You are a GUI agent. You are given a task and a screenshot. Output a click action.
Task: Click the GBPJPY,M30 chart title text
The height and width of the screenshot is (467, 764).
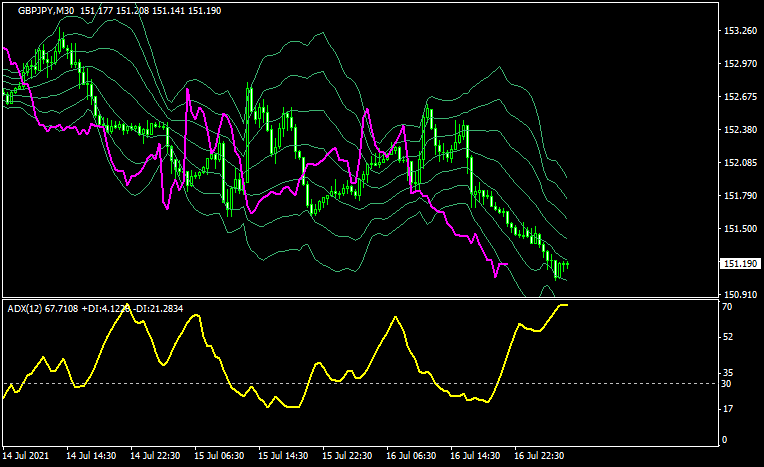coord(46,11)
